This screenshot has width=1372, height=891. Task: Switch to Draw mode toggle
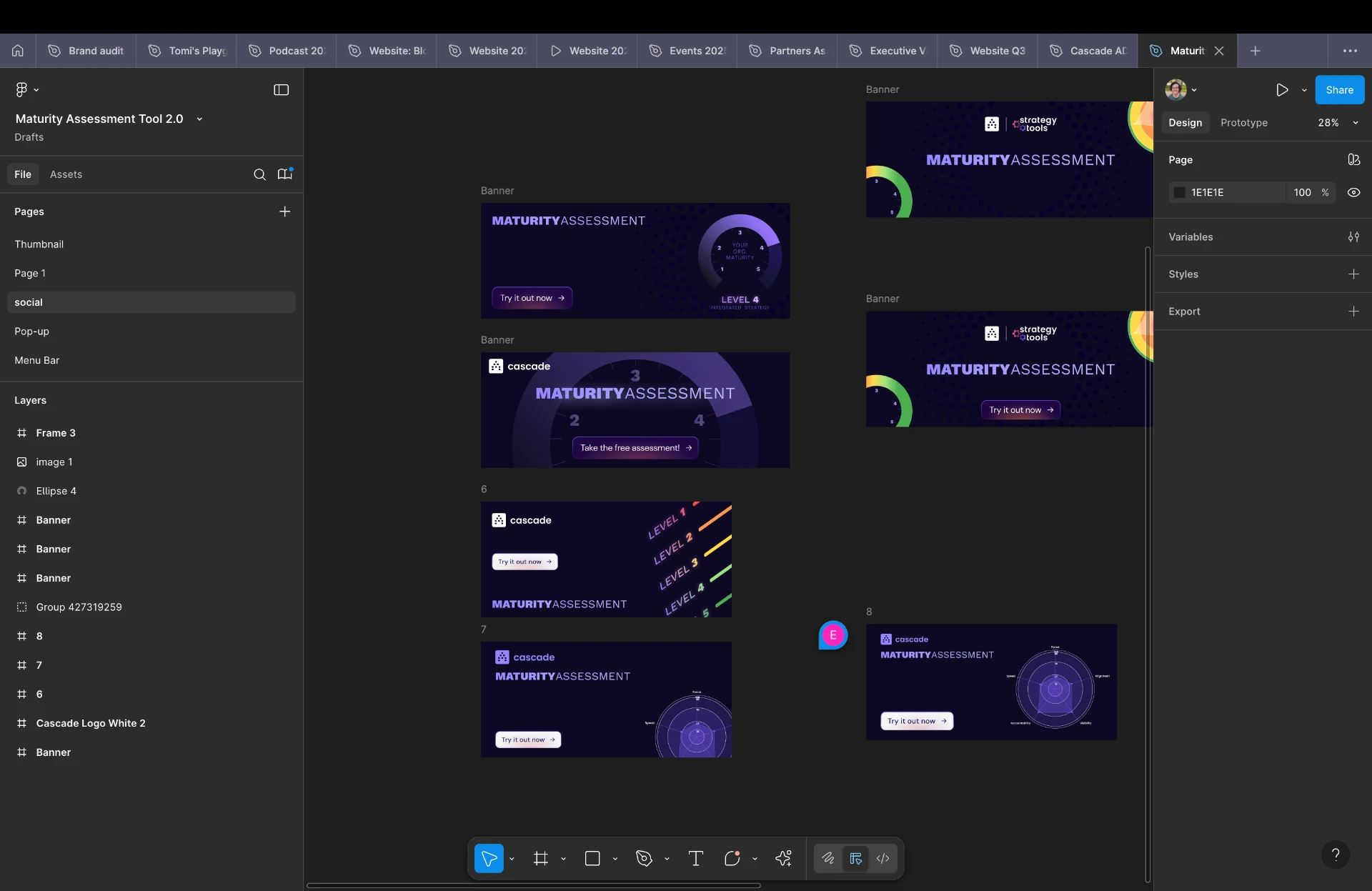828,858
